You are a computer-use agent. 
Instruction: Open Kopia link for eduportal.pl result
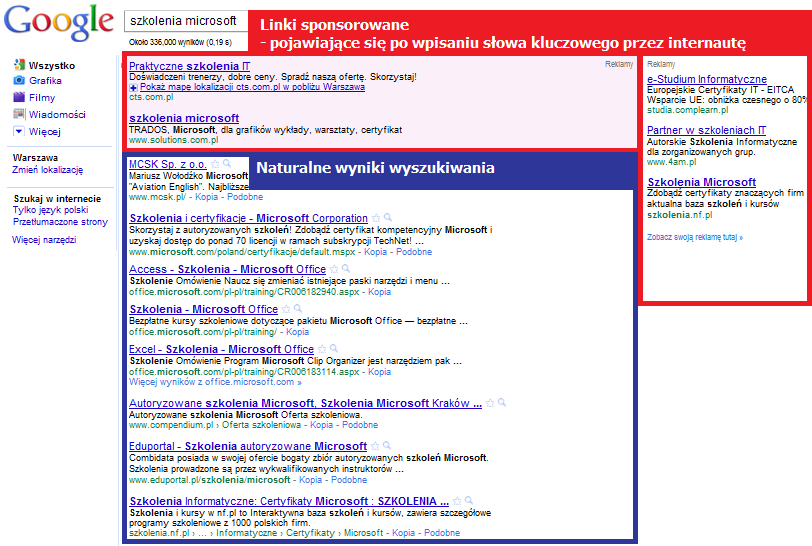[311, 480]
